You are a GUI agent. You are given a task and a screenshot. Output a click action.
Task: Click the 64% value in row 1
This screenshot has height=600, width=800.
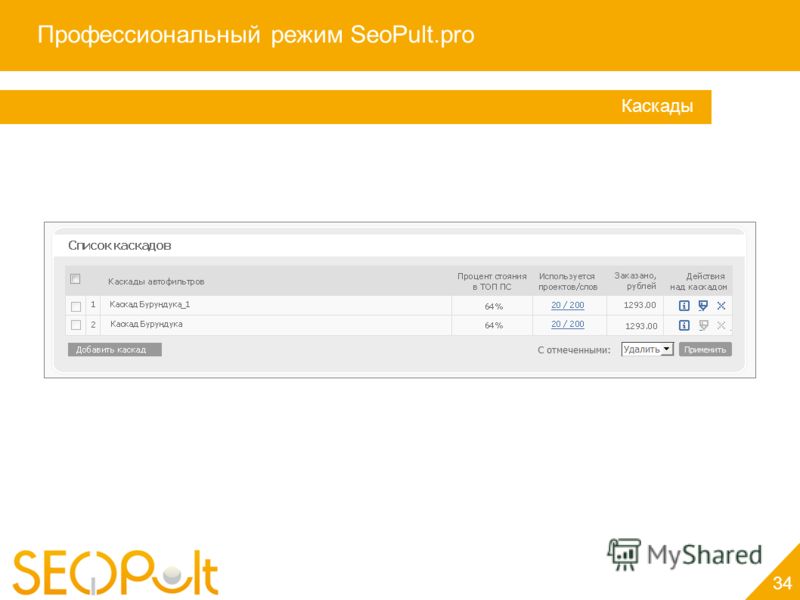click(x=493, y=306)
